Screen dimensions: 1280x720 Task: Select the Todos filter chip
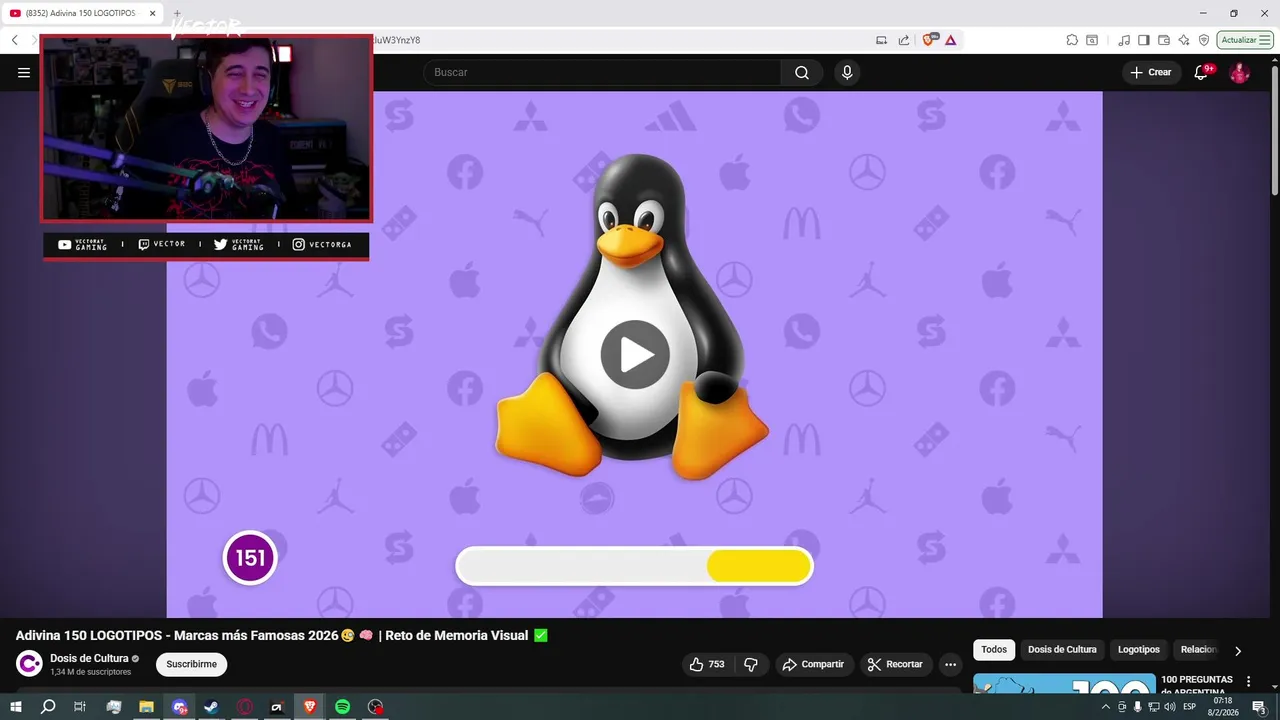(x=994, y=649)
